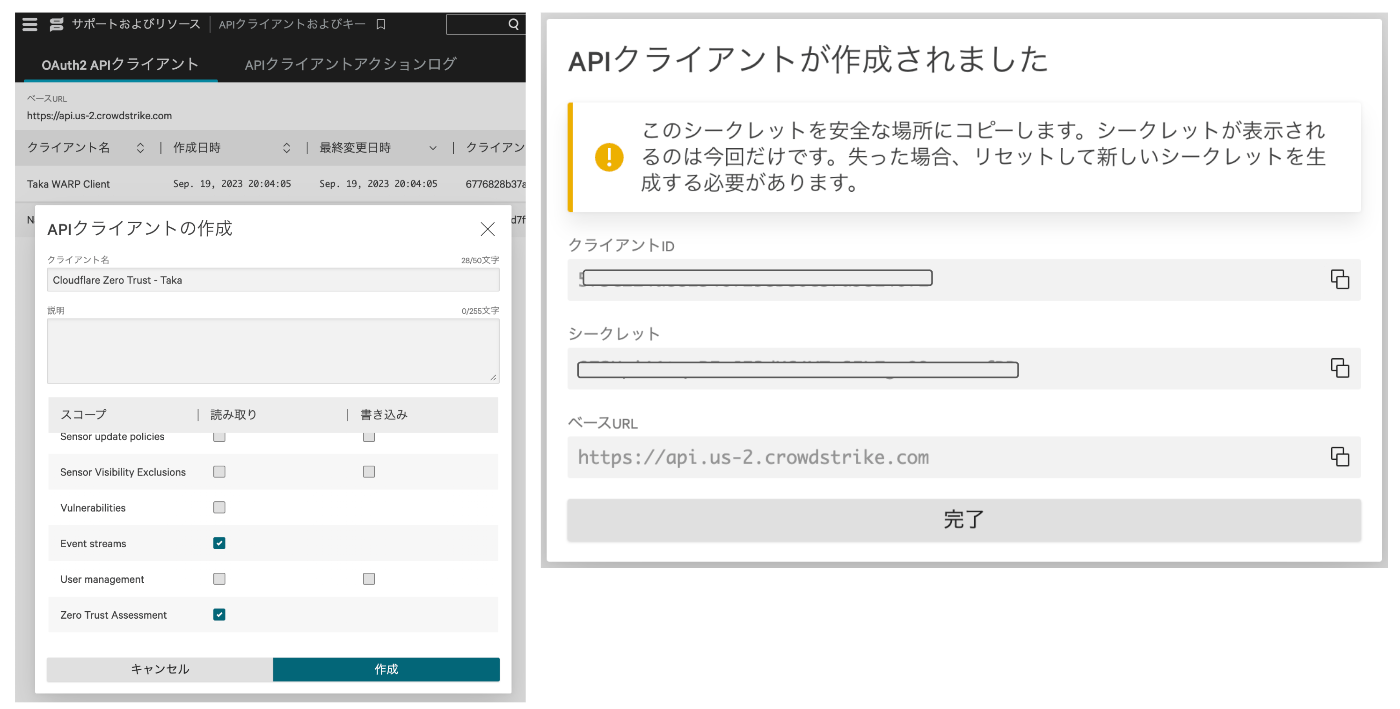Copy the base URL value

[x=1340, y=456]
